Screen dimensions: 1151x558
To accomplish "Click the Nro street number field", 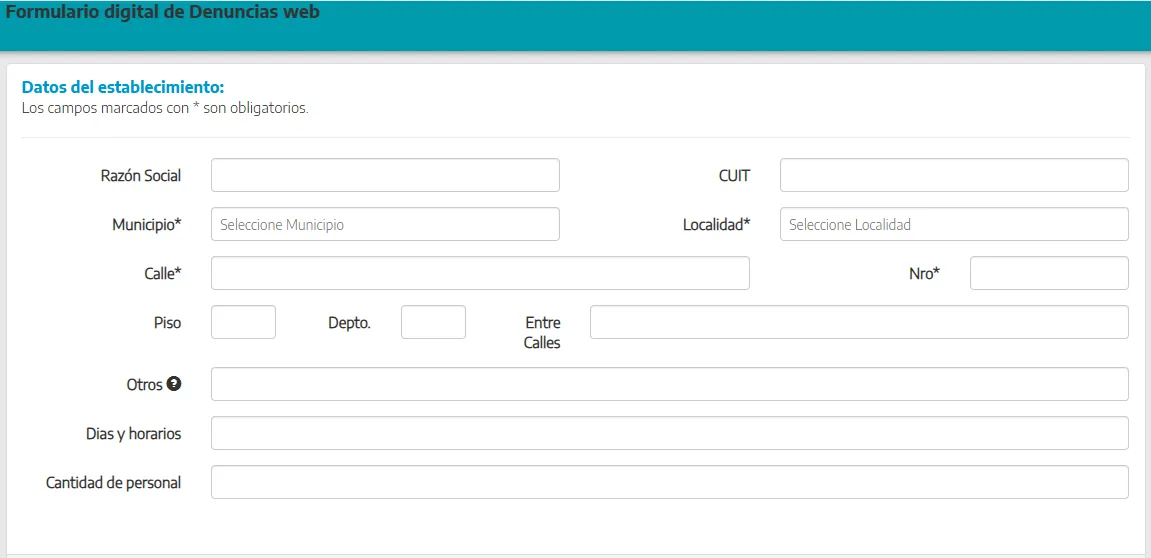I will pos(1048,273).
